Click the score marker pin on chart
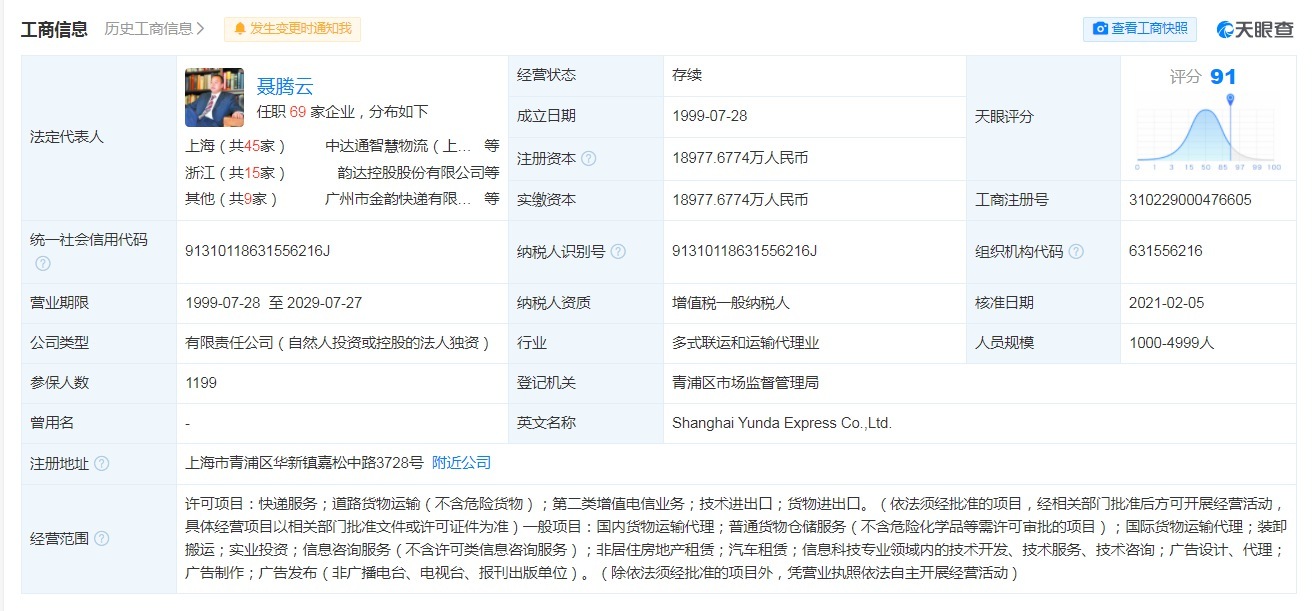 pos(1230,99)
